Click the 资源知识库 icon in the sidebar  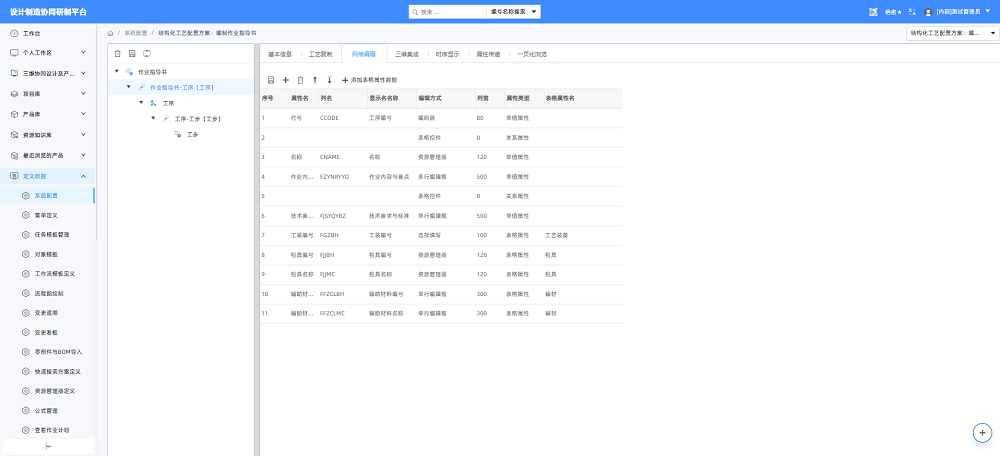pyautogui.click(x=14, y=135)
